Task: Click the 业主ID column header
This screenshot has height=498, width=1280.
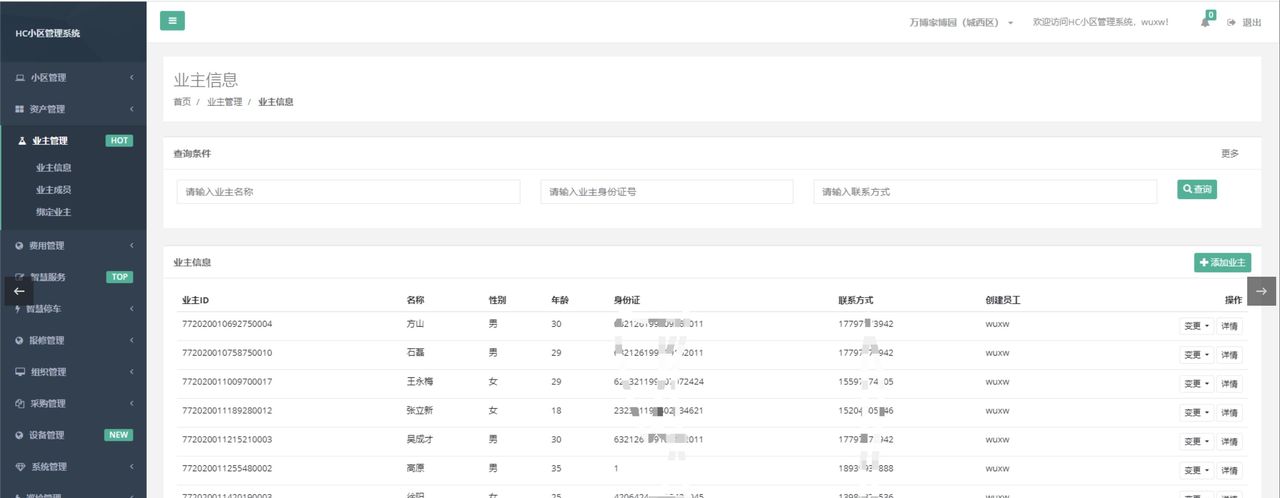Action: click(x=195, y=300)
